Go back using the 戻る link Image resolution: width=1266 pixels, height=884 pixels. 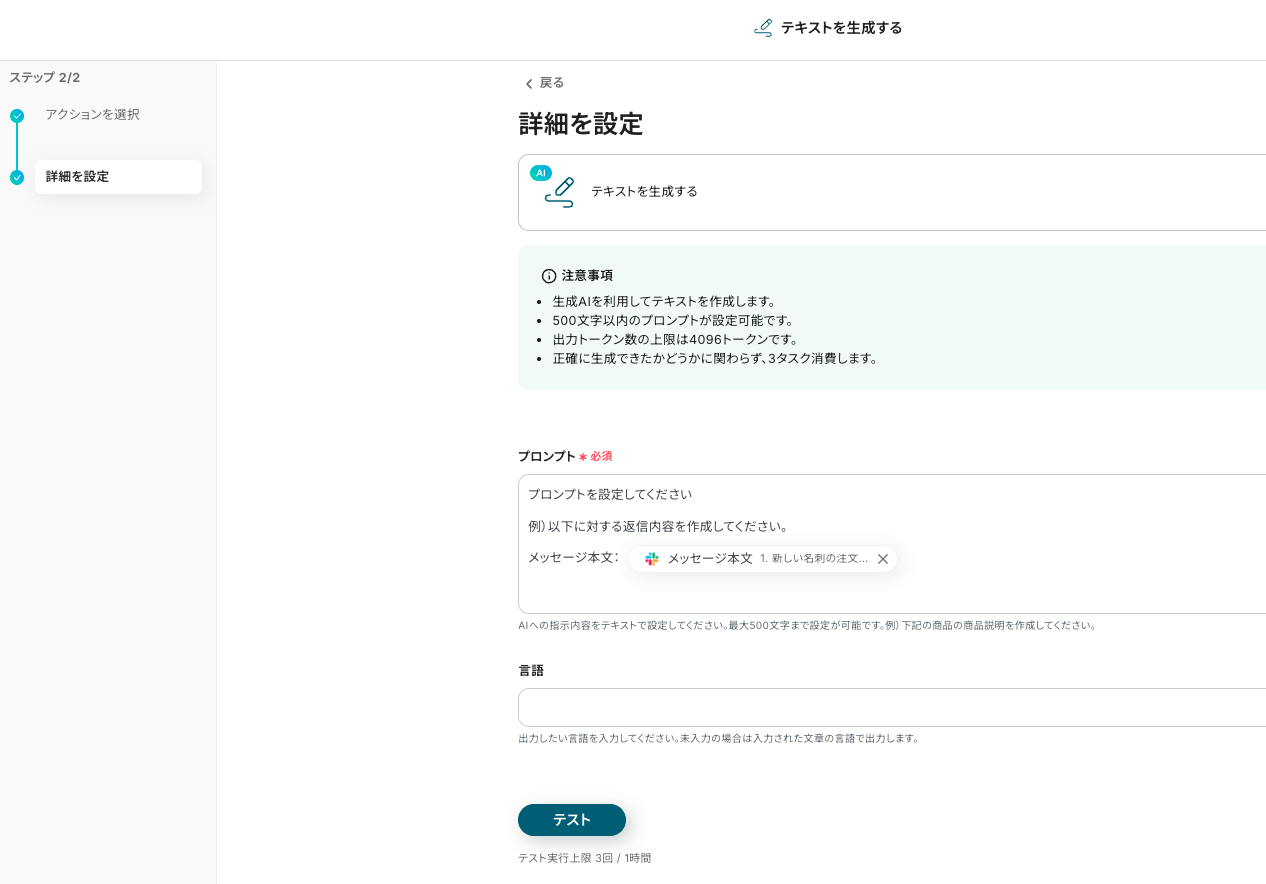coord(552,83)
